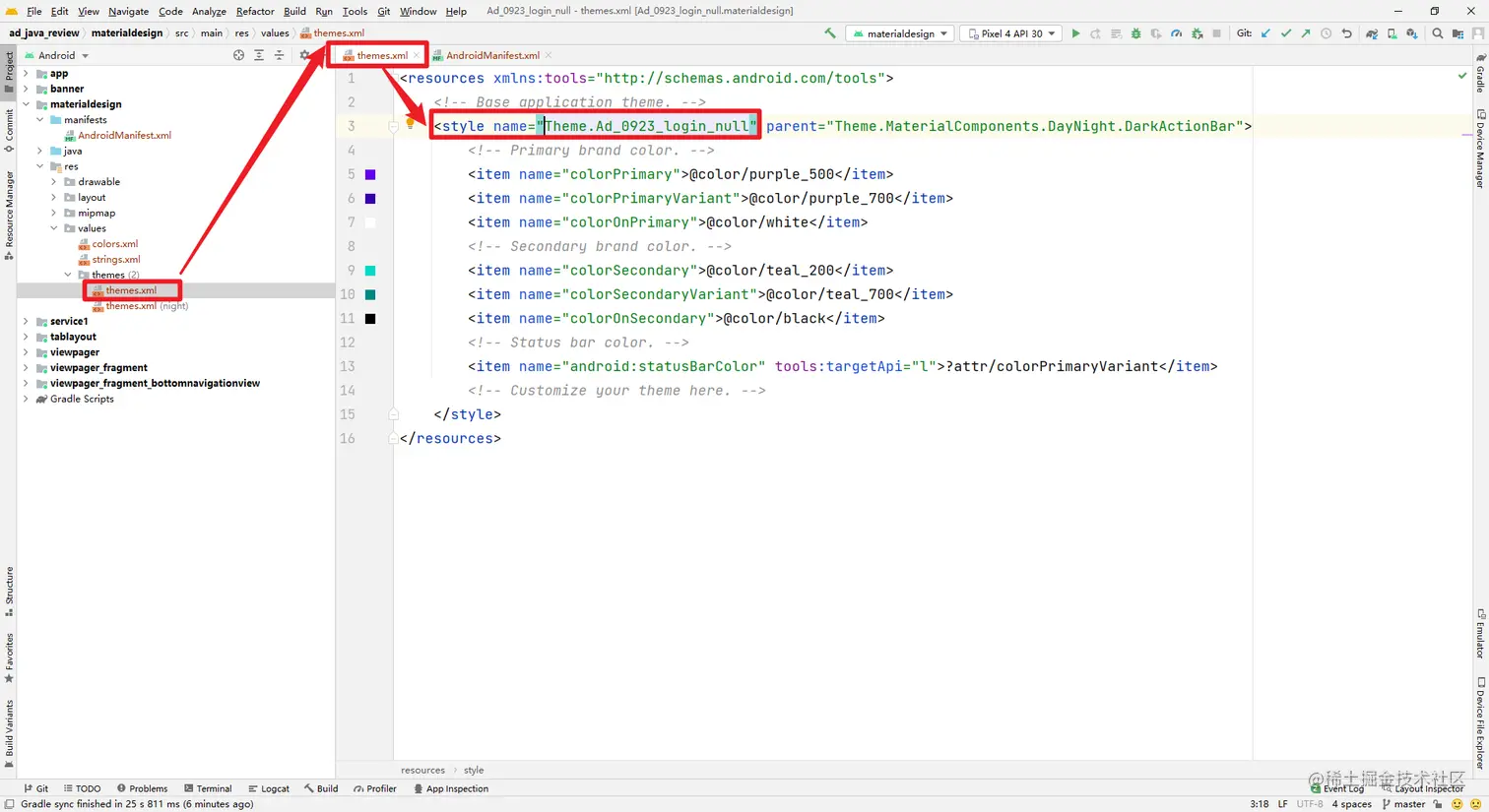Run the app with the green play icon
1489x812 pixels.
[x=1075, y=33]
